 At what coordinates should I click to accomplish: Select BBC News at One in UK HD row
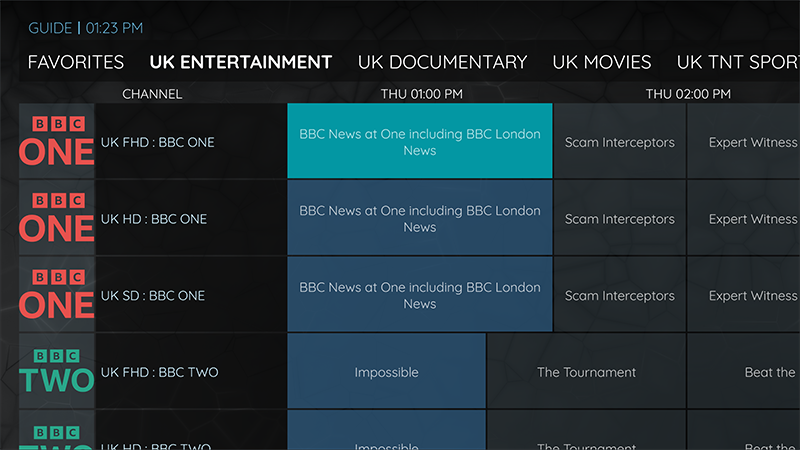(420, 219)
